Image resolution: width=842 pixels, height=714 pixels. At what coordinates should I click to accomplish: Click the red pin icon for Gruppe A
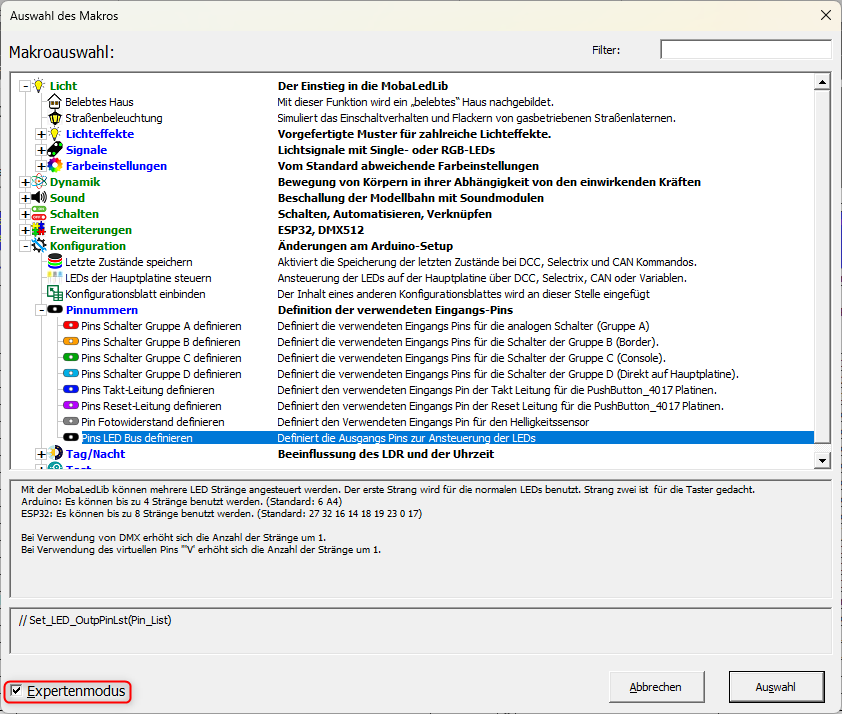pos(71,326)
